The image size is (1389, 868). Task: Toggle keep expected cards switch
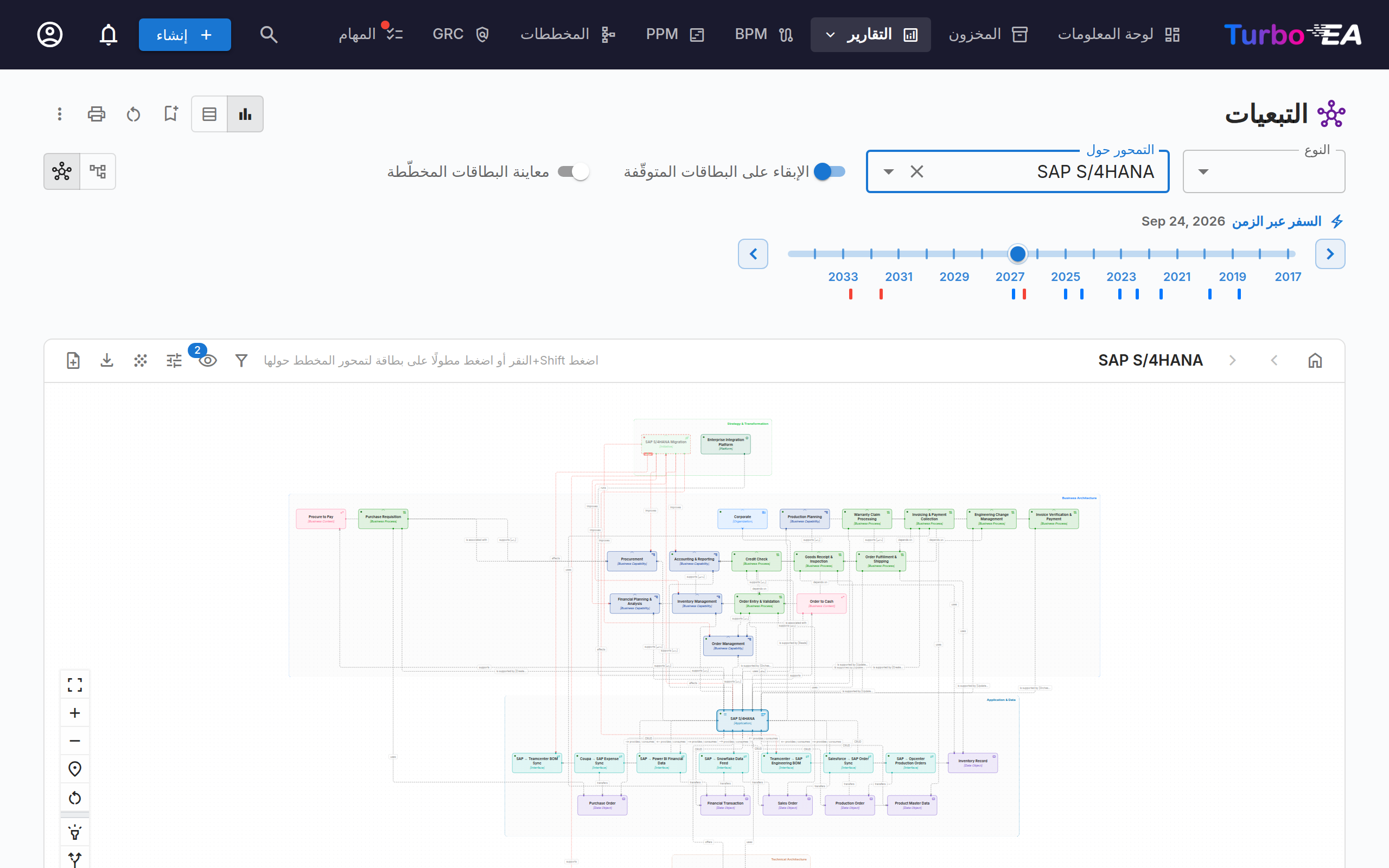coord(830,171)
